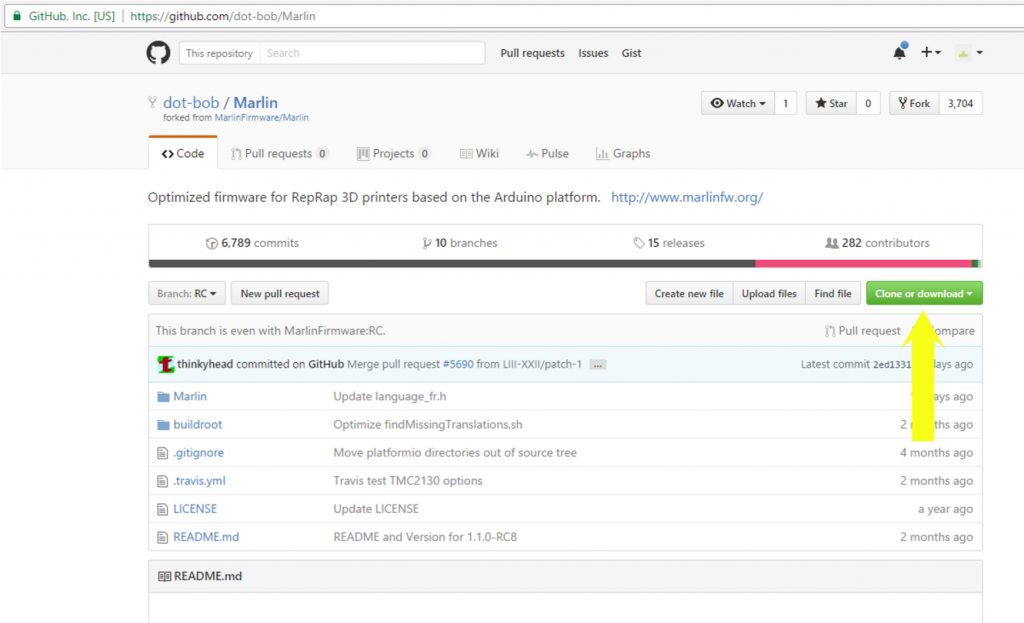This screenshot has height=623, width=1024.
Task: Click the browser address bar URL
Action: pyautogui.click(x=223, y=16)
